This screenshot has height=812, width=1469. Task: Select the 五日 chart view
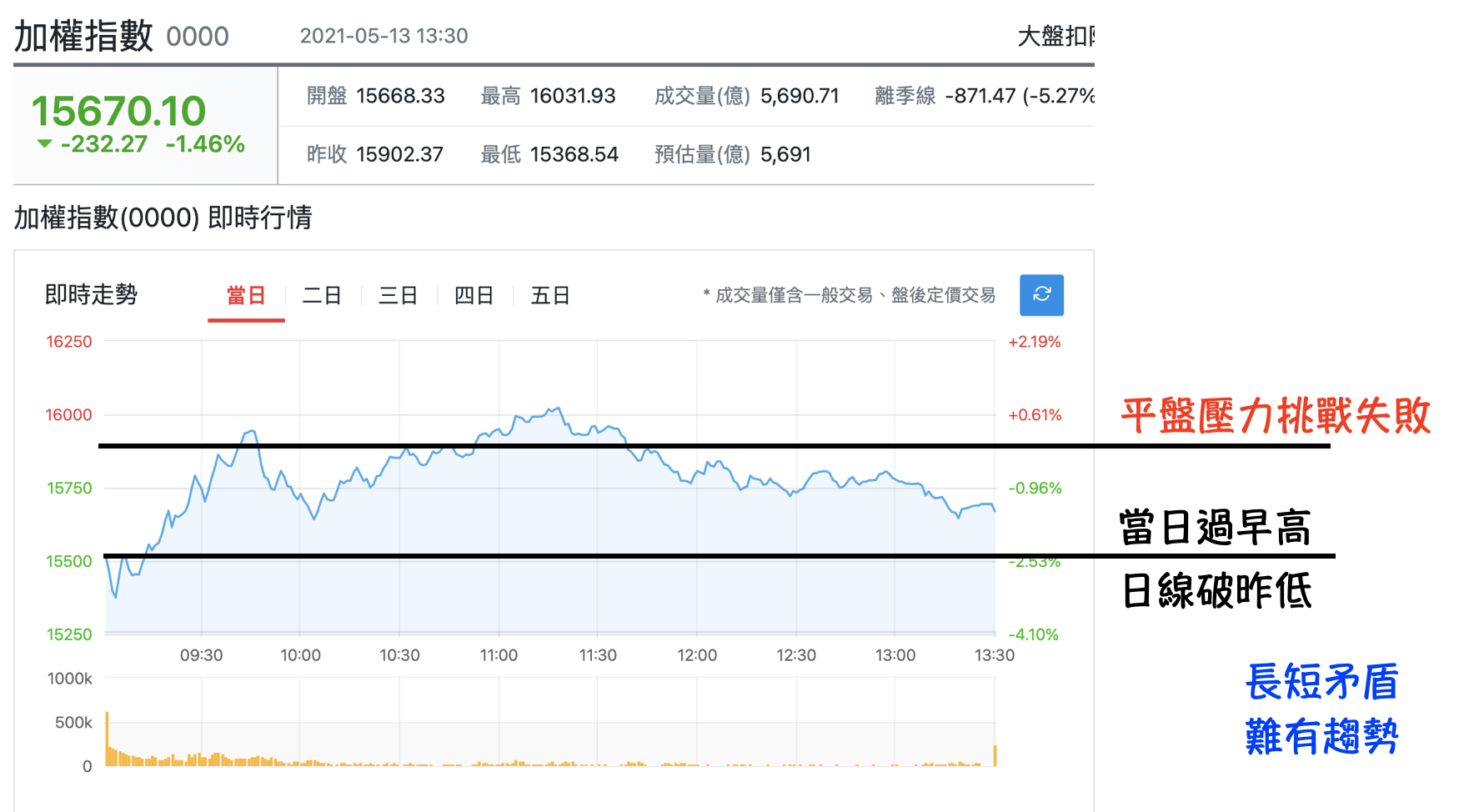pyautogui.click(x=550, y=295)
